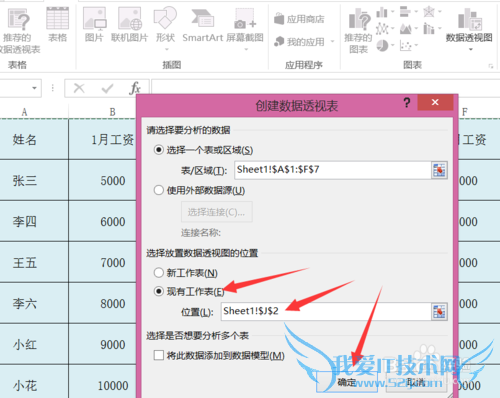This screenshot has height=398, width=500.
Task: Click the cell "李四"
Action: pyautogui.click(x=34, y=221)
